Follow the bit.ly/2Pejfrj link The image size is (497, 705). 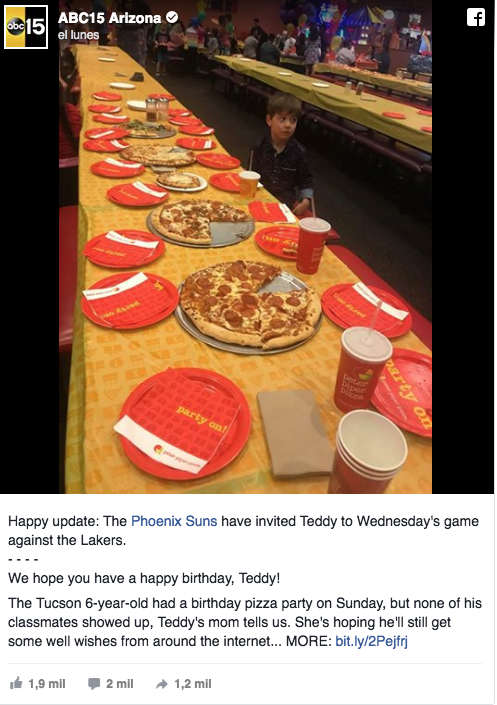coord(372,641)
